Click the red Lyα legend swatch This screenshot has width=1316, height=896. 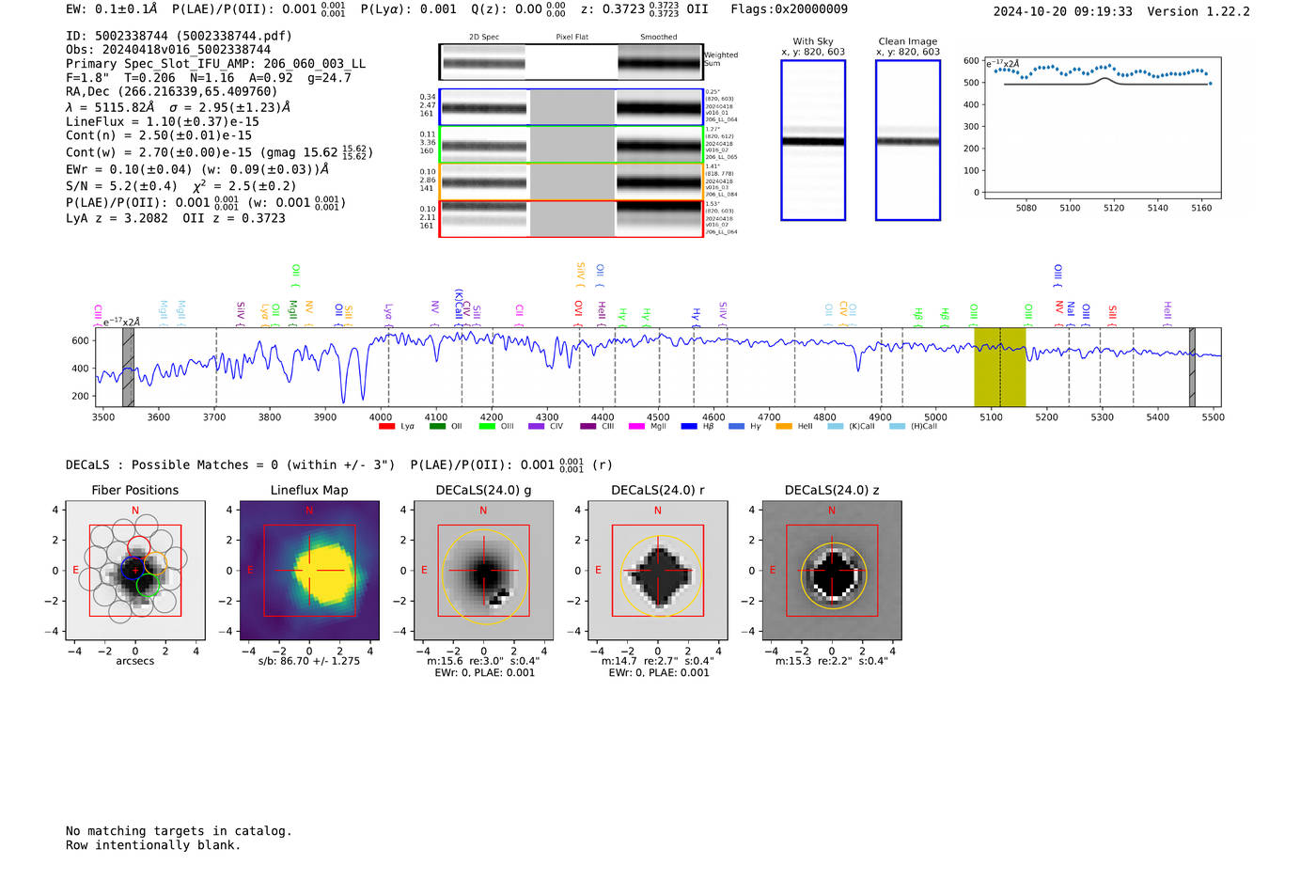(386, 427)
